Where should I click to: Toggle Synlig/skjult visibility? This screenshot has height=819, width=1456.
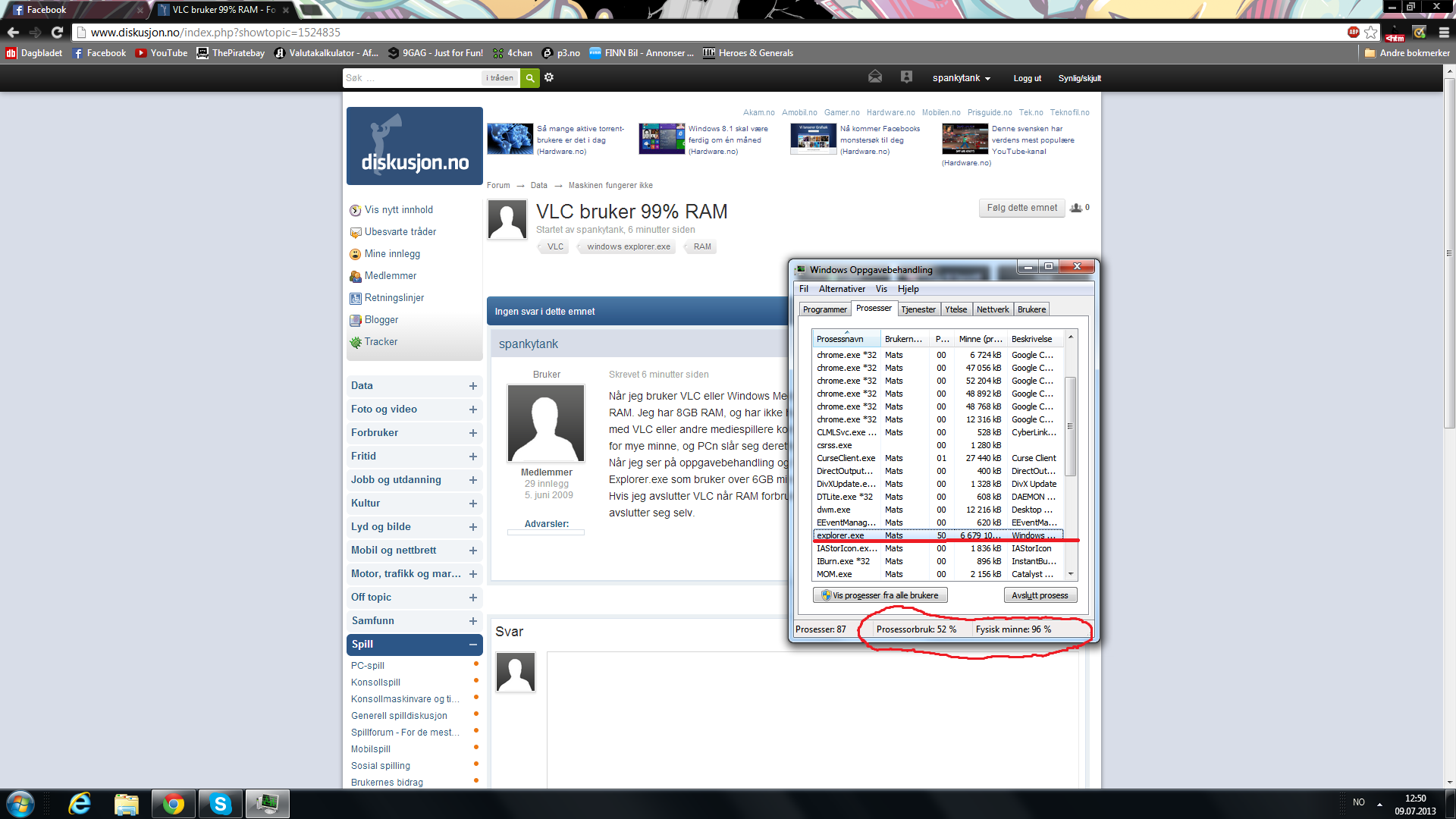click(x=1080, y=78)
